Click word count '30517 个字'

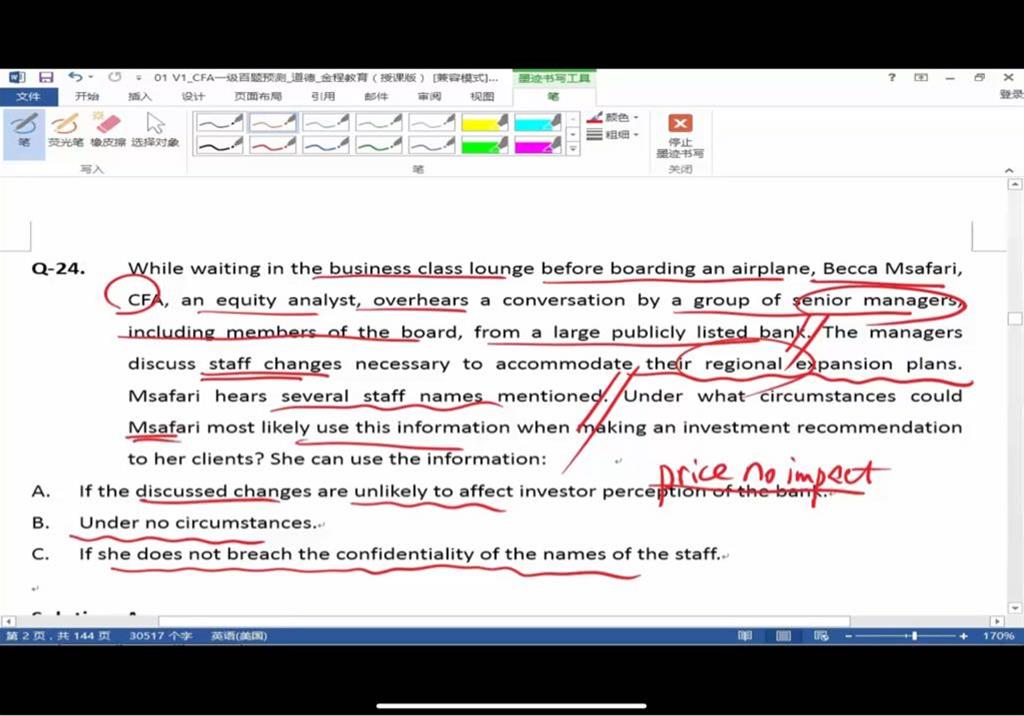[161, 636]
